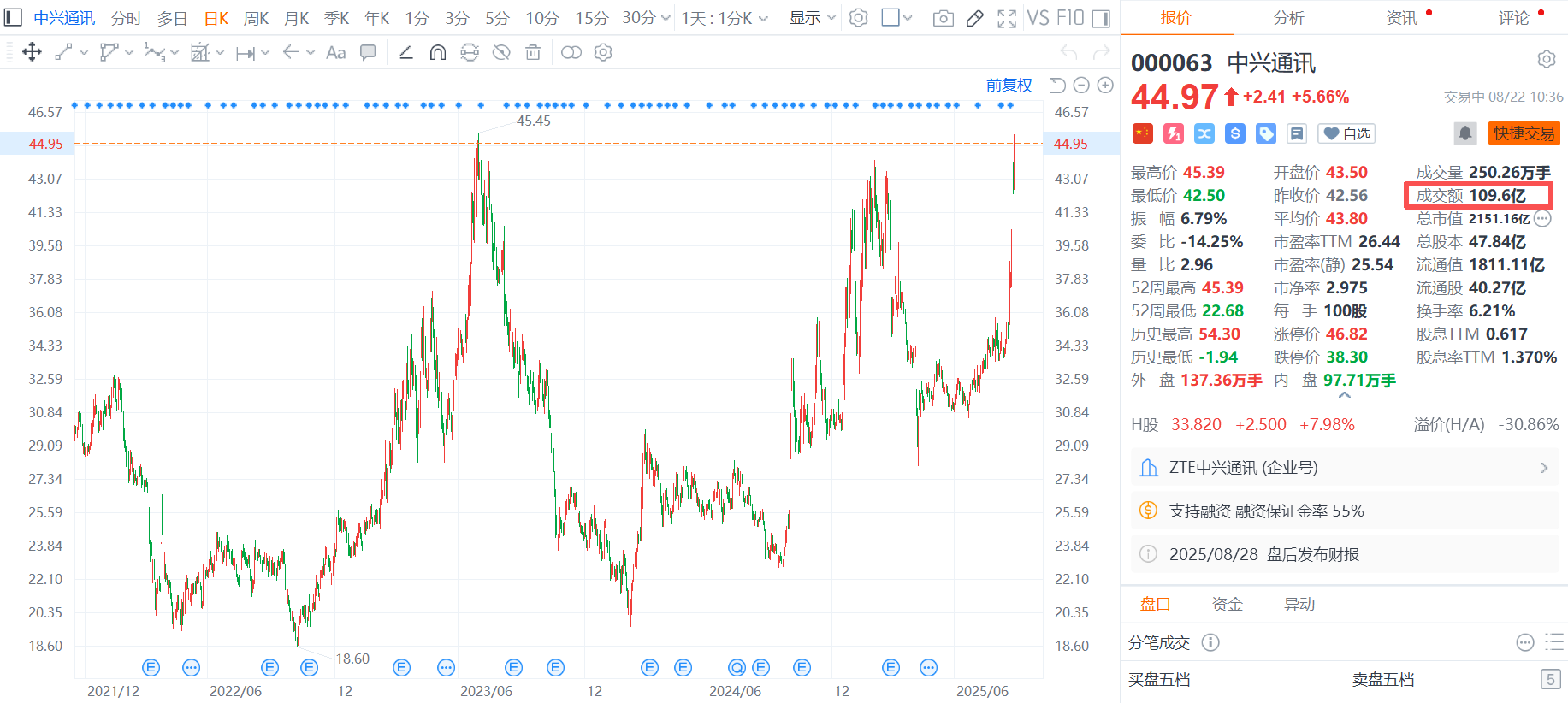Click the 2025/08/28 earnings release notice
This screenshot has width=1568, height=703.
(1344, 554)
